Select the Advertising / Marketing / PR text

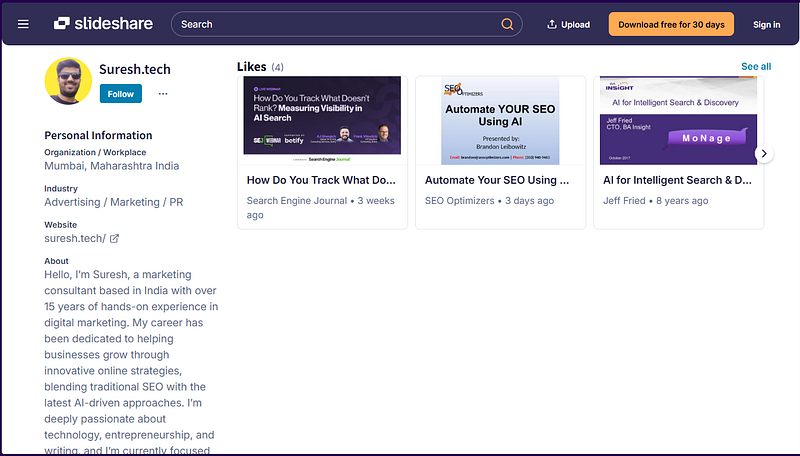113,202
